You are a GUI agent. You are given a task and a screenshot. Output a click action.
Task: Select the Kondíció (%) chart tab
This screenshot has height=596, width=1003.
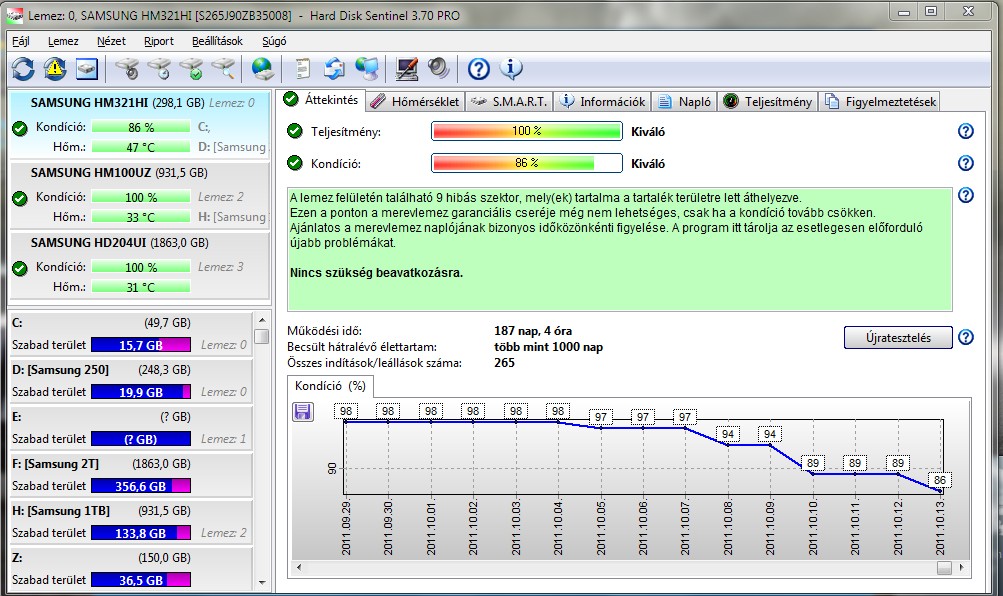coord(330,386)
